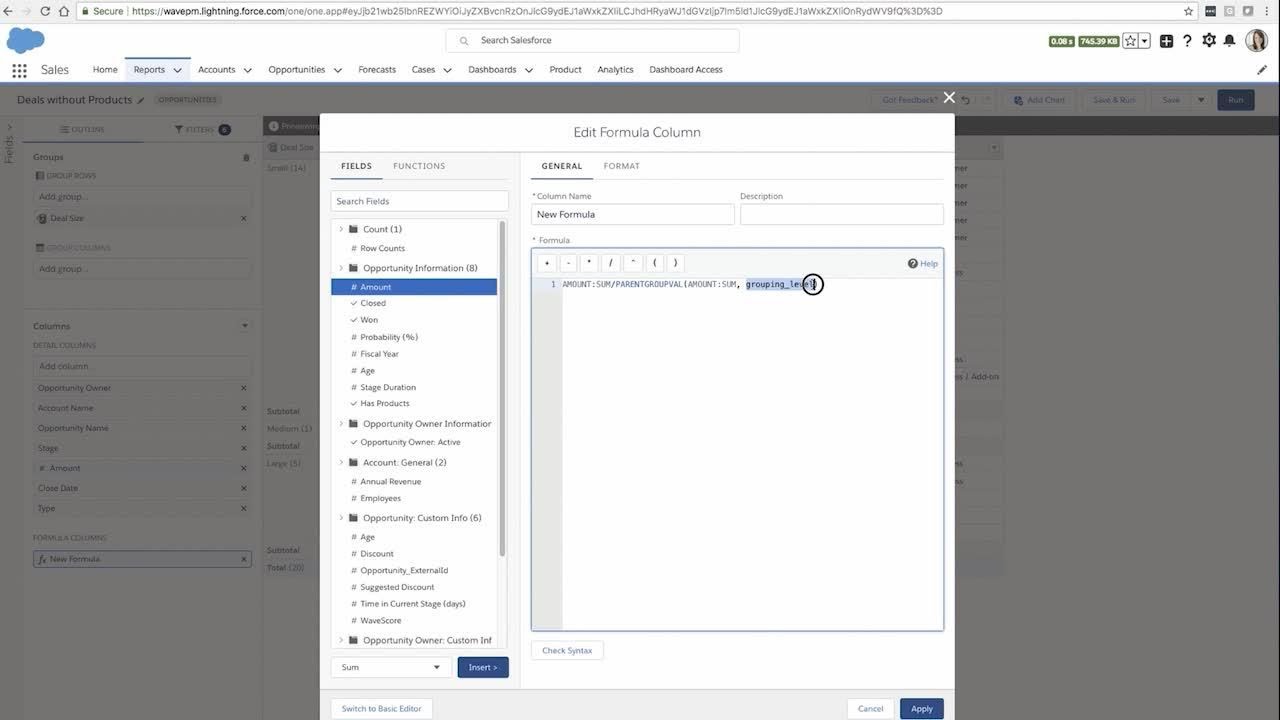Insert a closing parenthesis

(x=675, y=263)
